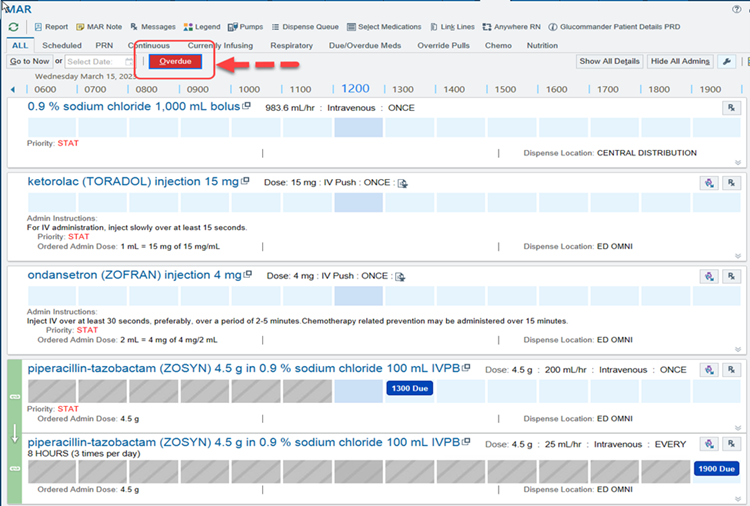Open the help question mark icon
The width and height of the screenshot is (750, 506).
737,8
